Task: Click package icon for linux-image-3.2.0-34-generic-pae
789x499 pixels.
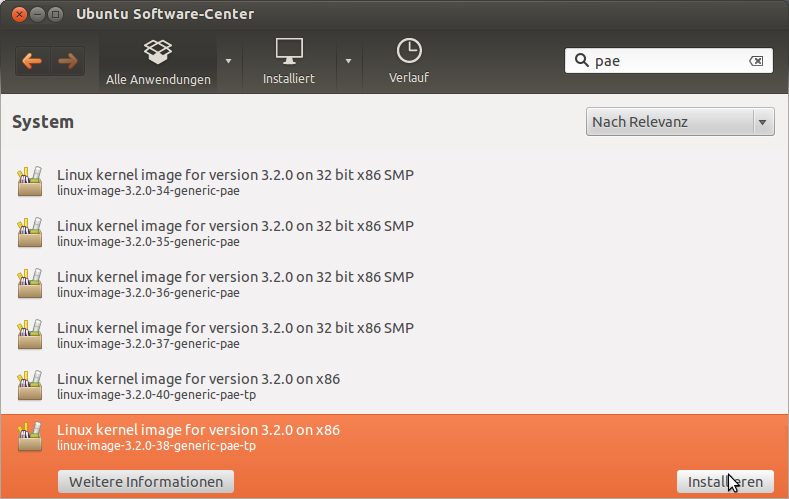Action: click(x=30, y=182)
